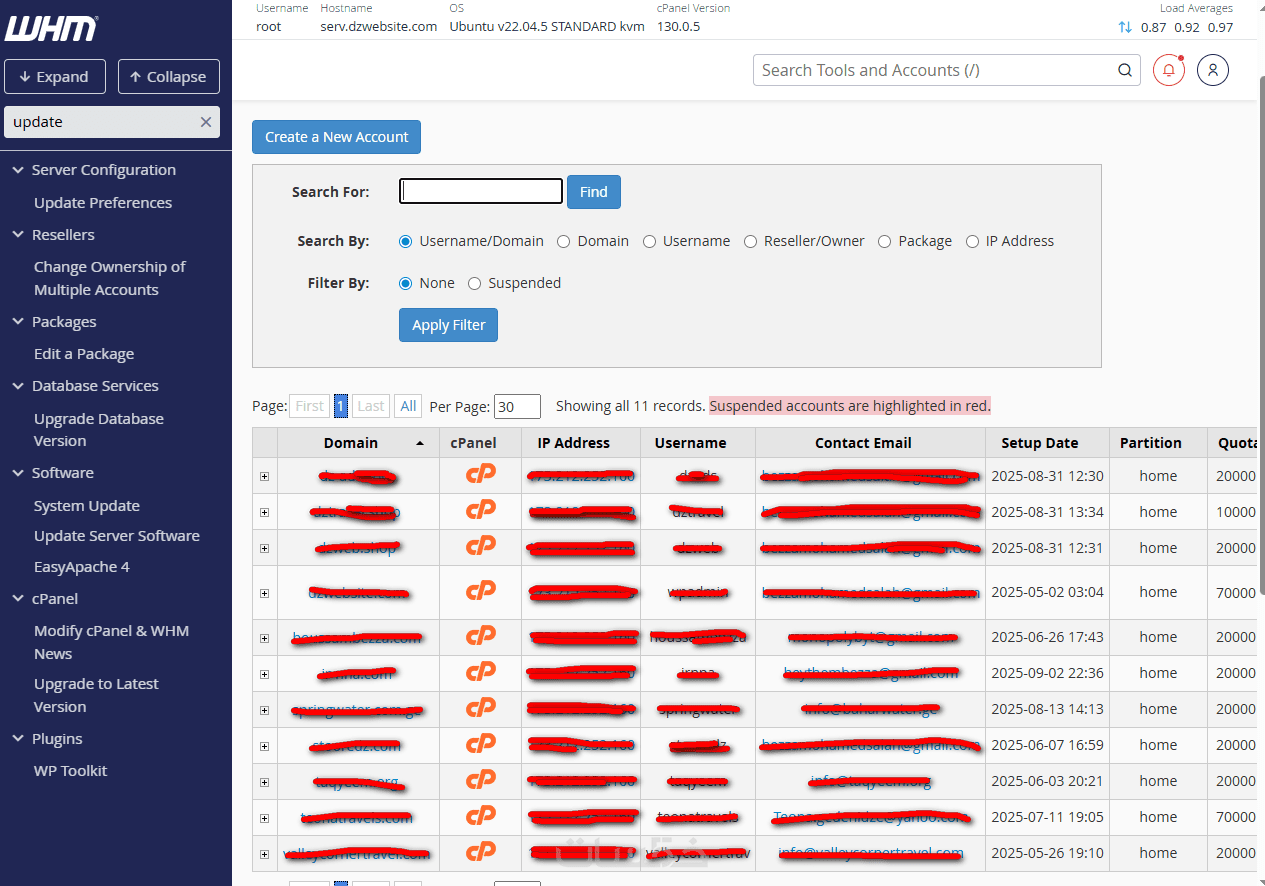
Task: Click Create a New Account
Action: pyautogui.click(x=336, y=137)
